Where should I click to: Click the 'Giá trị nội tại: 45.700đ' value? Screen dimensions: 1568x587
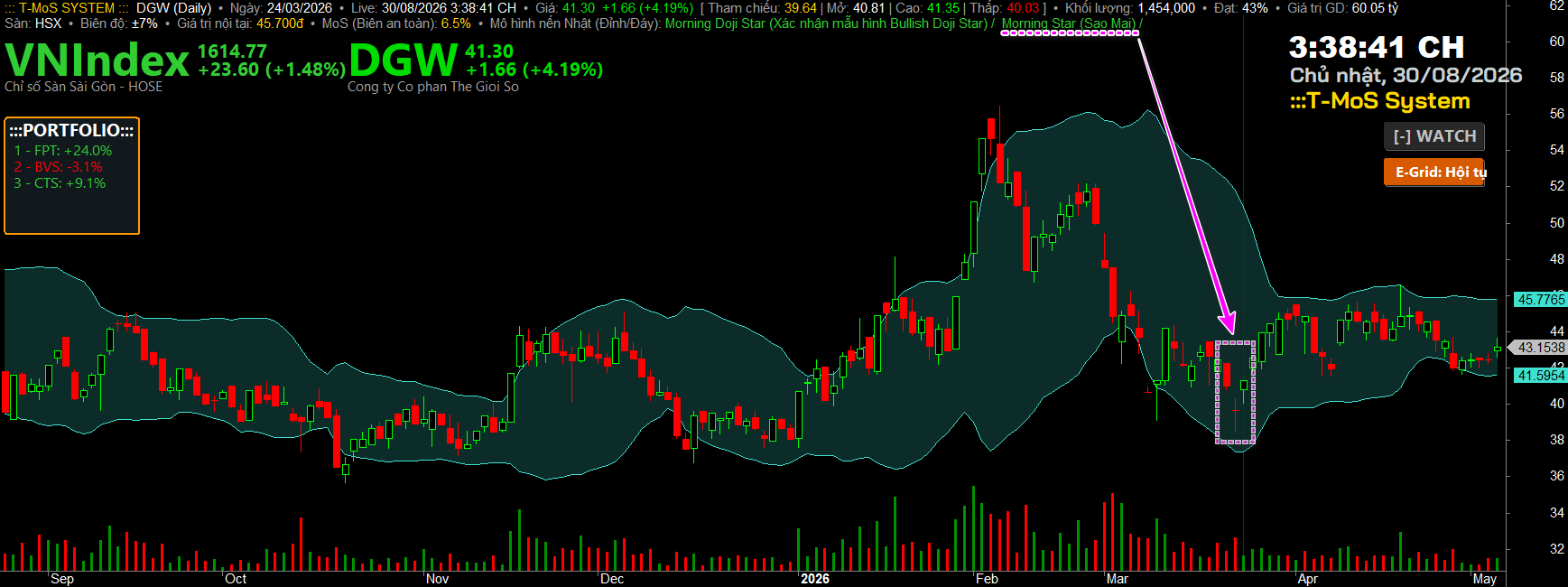[240, 23]
